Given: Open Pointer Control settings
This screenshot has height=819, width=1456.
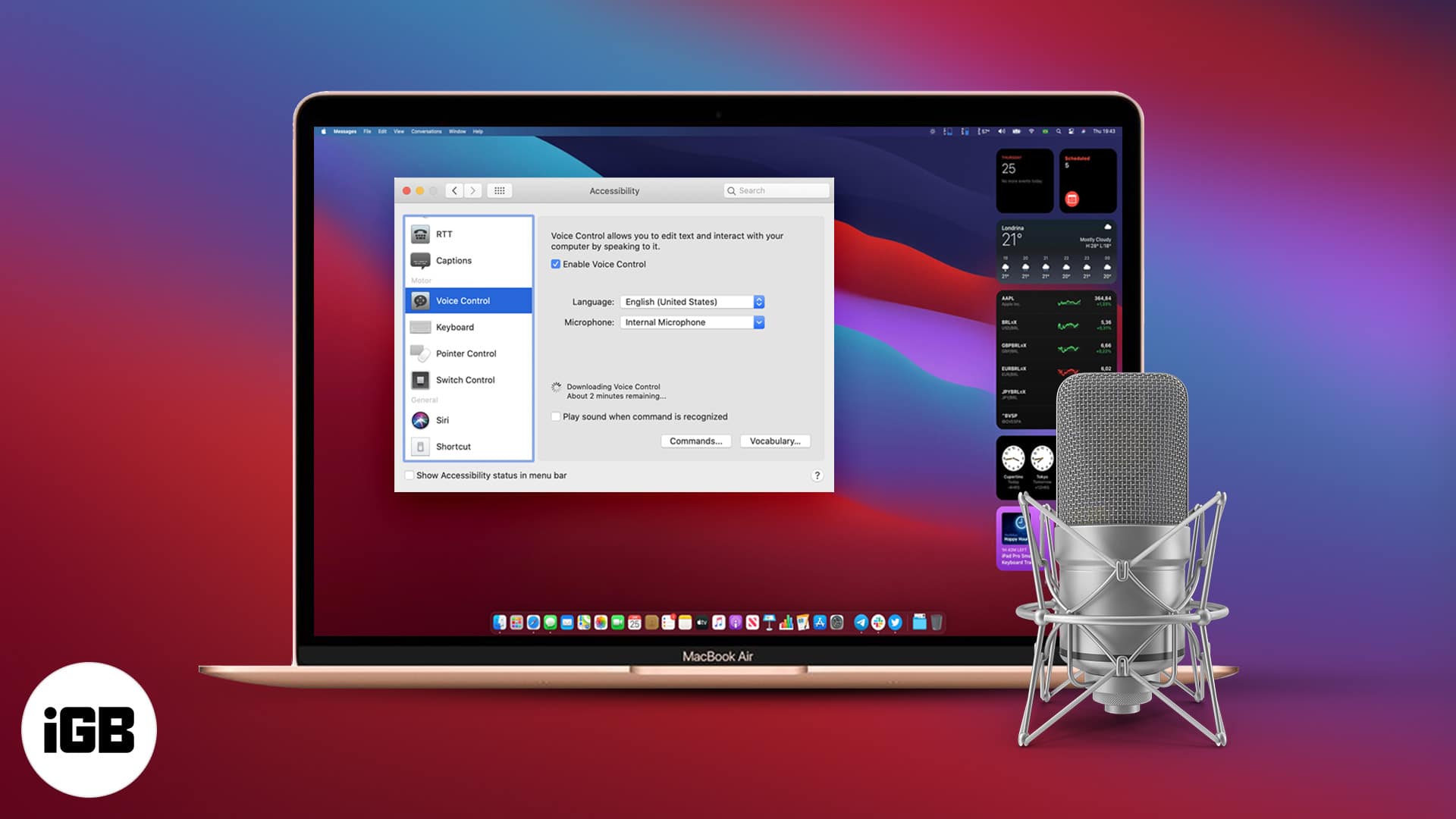Looking at the screenshot, I should click(x=466, y=353).
